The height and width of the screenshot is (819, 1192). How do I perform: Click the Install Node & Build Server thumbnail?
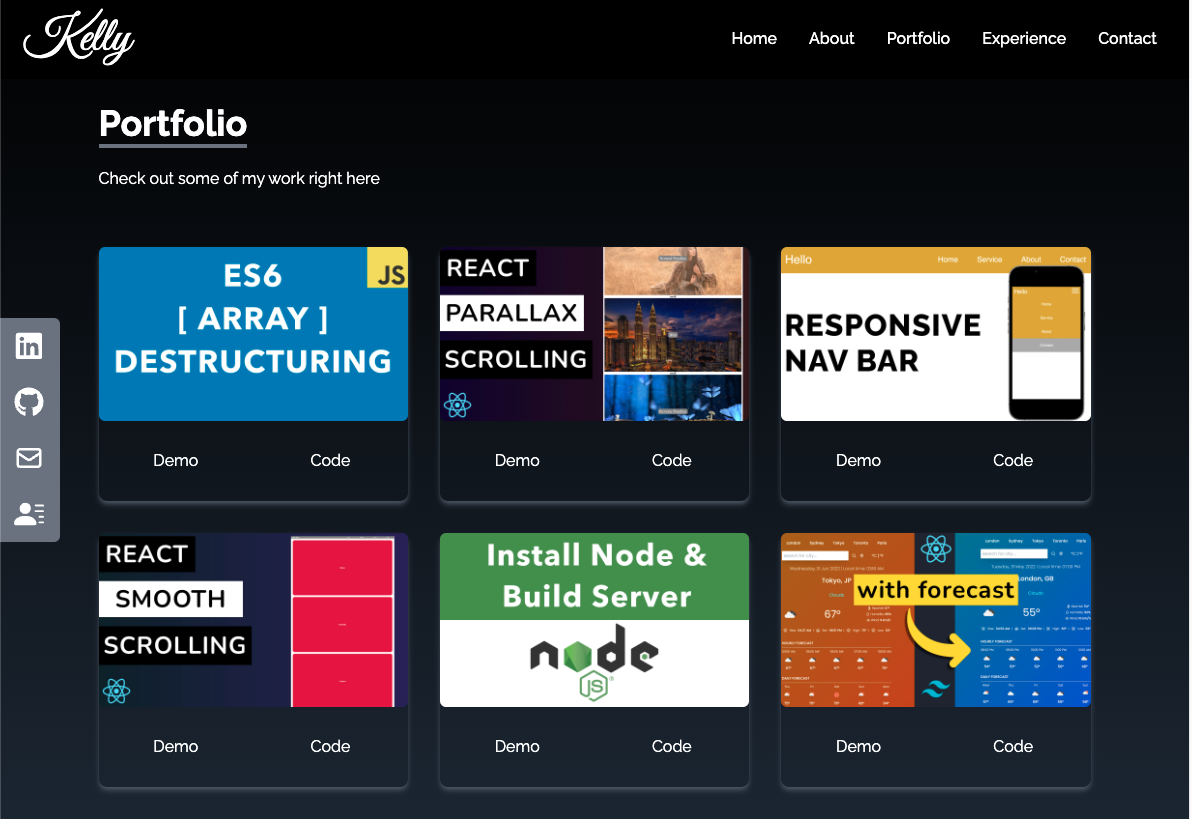pos(594,620)
